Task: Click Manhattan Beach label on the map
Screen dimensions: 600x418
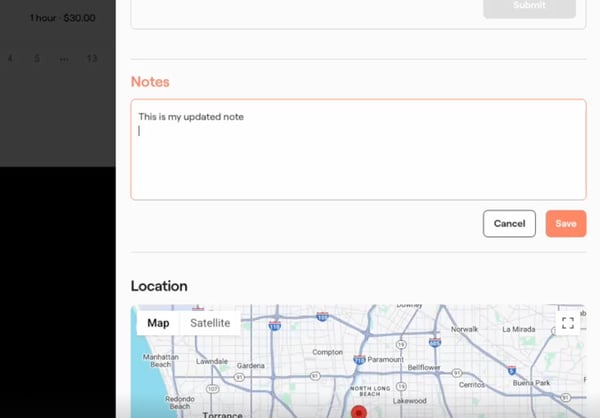Action: pos(160,361)
